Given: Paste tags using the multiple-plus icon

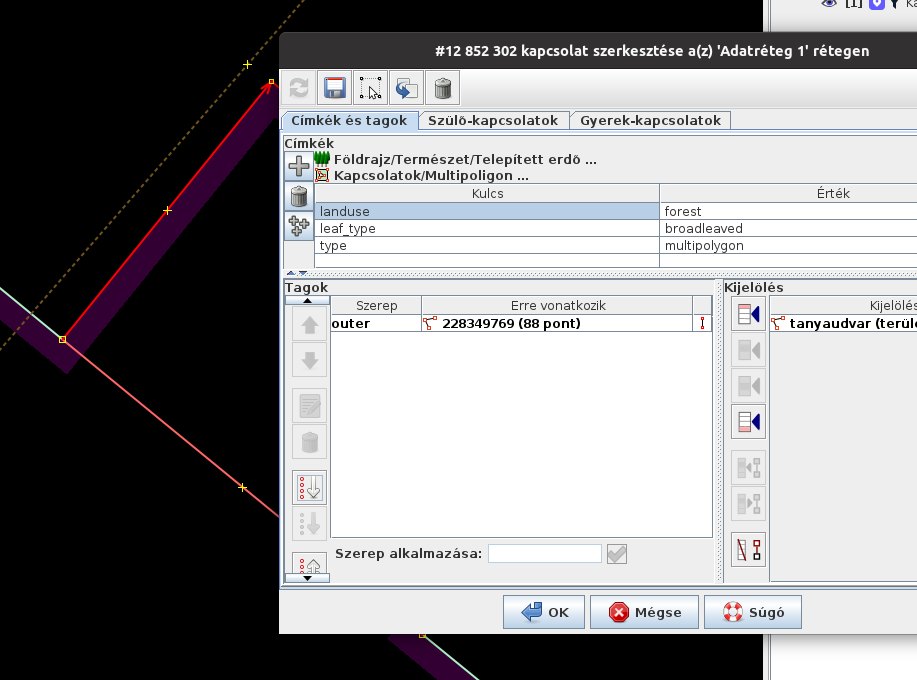Looking at the screenshot, I should click(x=299, y=226).
